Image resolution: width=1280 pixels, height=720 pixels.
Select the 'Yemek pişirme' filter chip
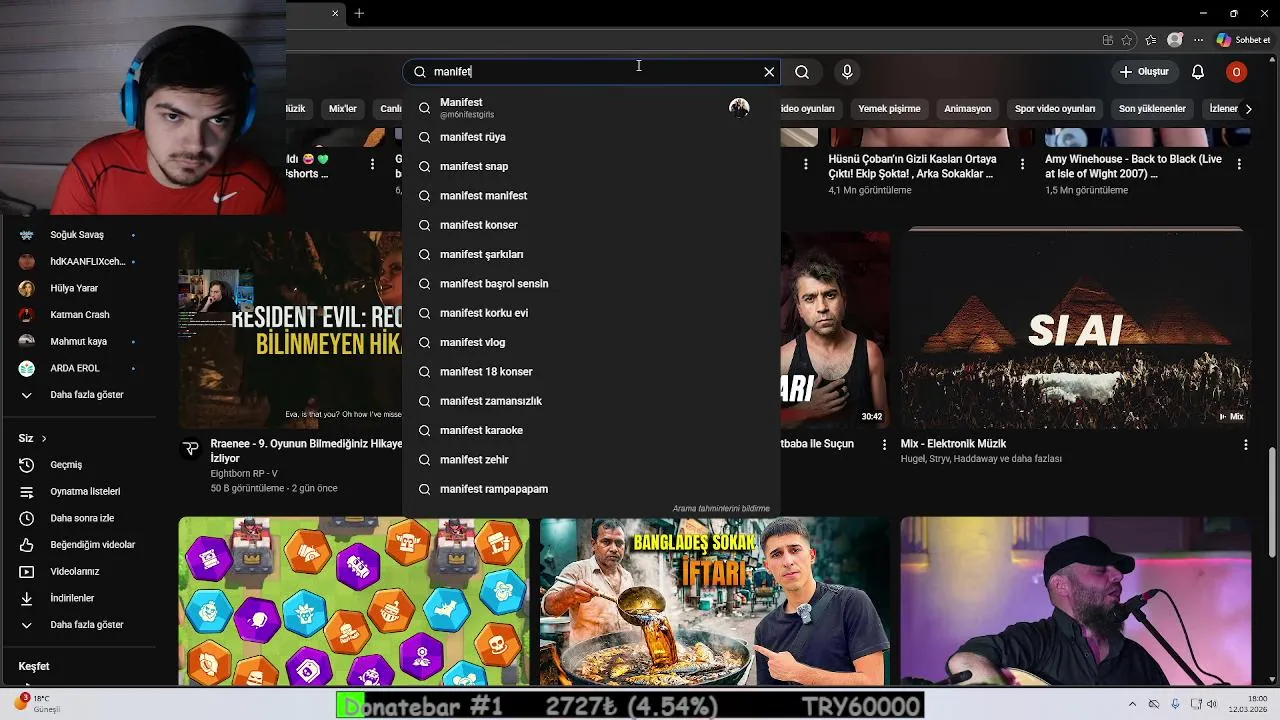[889, 108]
